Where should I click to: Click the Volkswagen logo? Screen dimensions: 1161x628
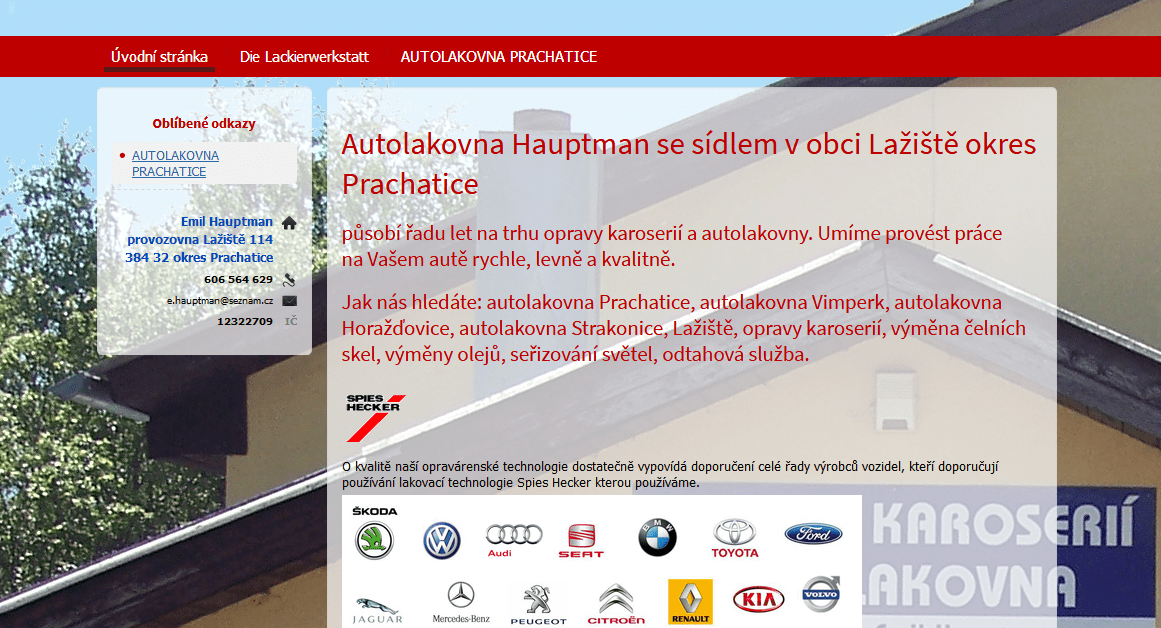coord(442,541)
